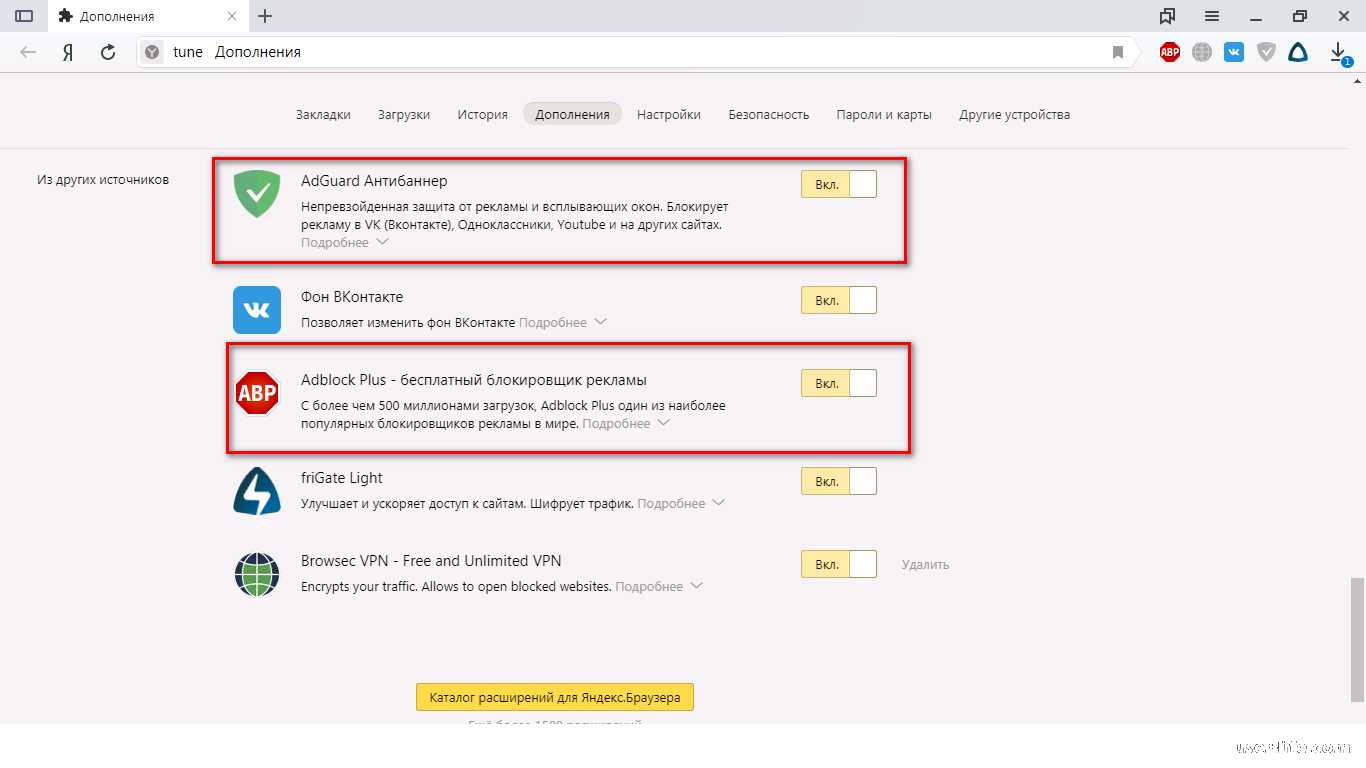Click the puzzle icon on Дополнения tab
The image size is (1366, 768).
click(66, 16)
